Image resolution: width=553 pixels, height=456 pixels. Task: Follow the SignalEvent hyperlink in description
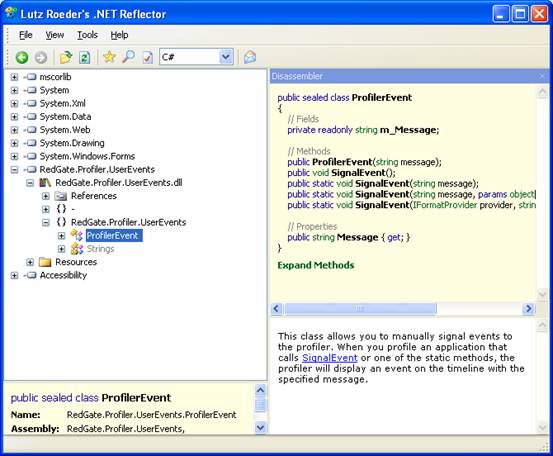330,358
